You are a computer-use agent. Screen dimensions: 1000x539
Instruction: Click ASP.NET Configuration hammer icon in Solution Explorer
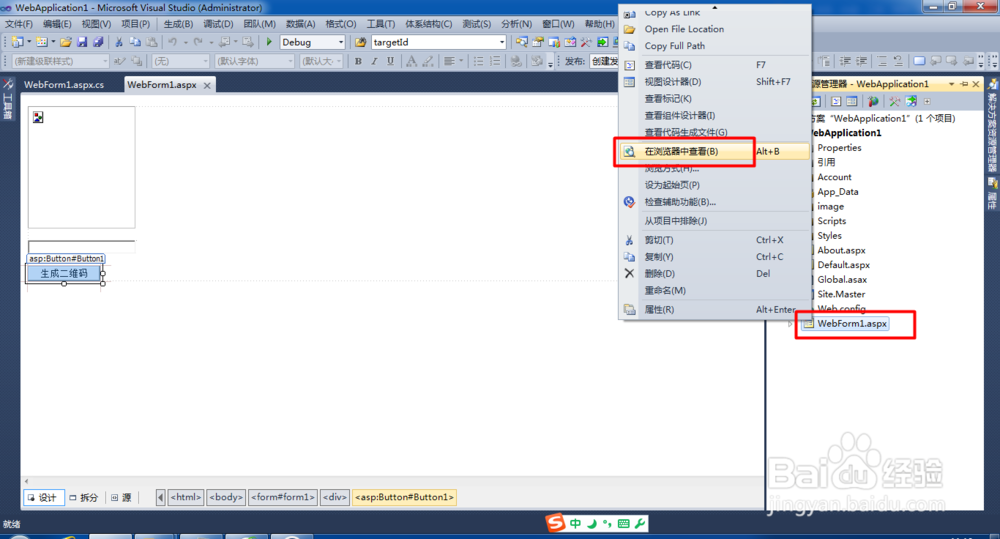894,101
